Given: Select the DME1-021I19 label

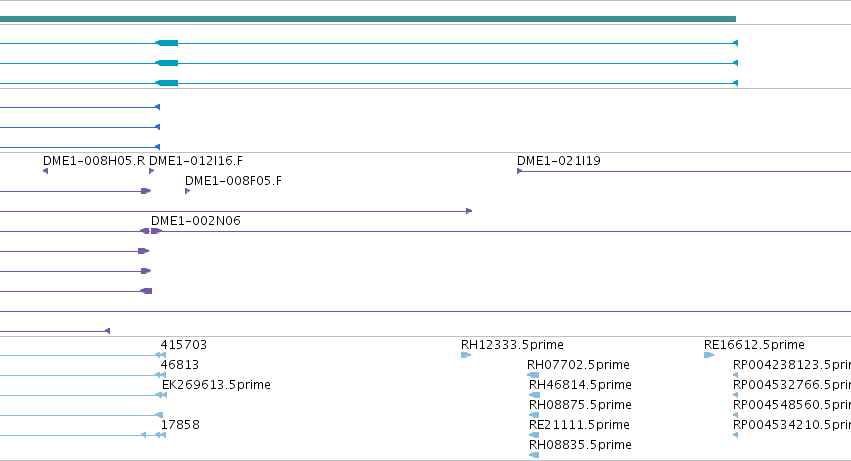Looking at the screenshot, I should [558, 161].
